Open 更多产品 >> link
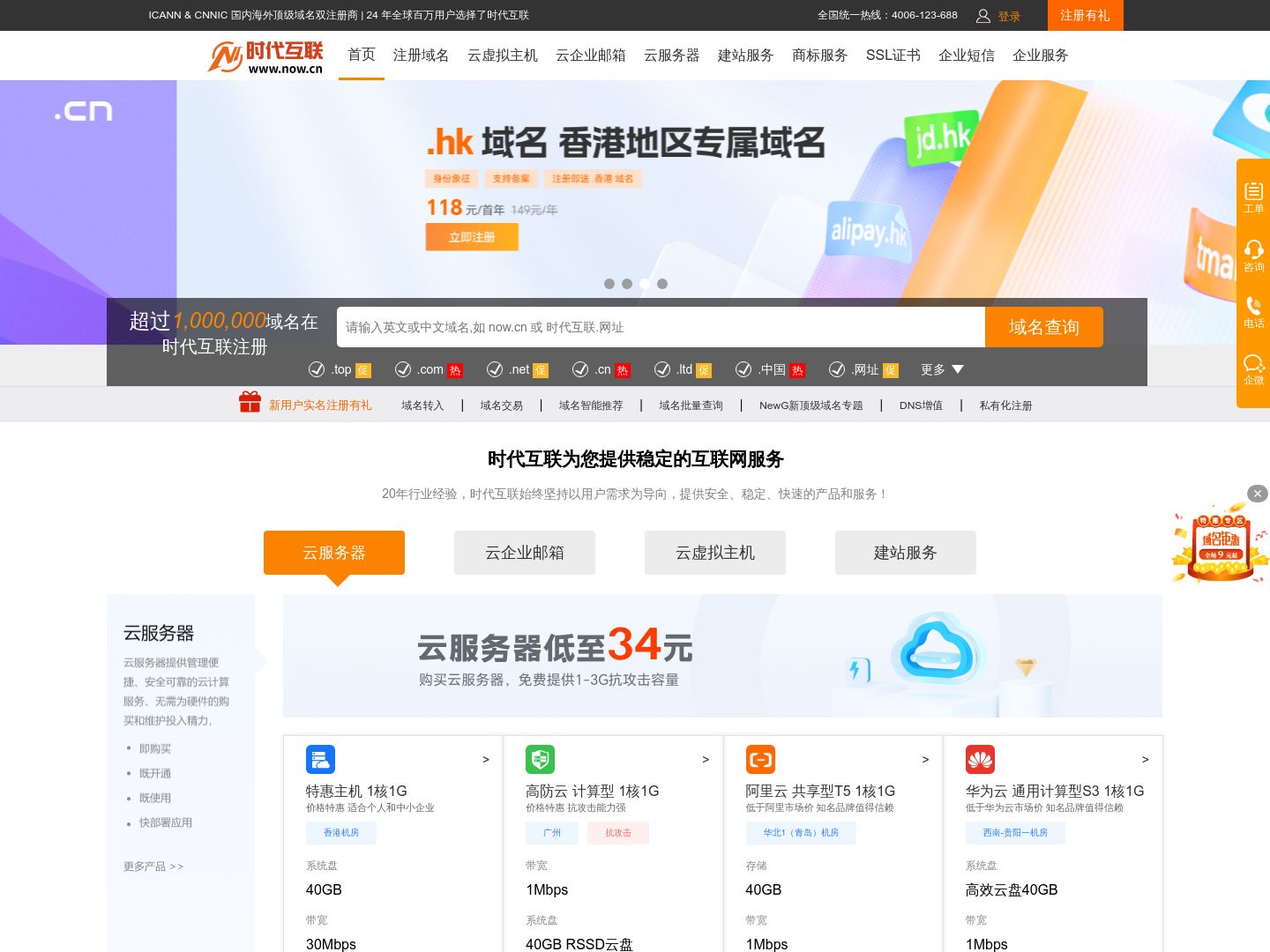 [153, 866]
